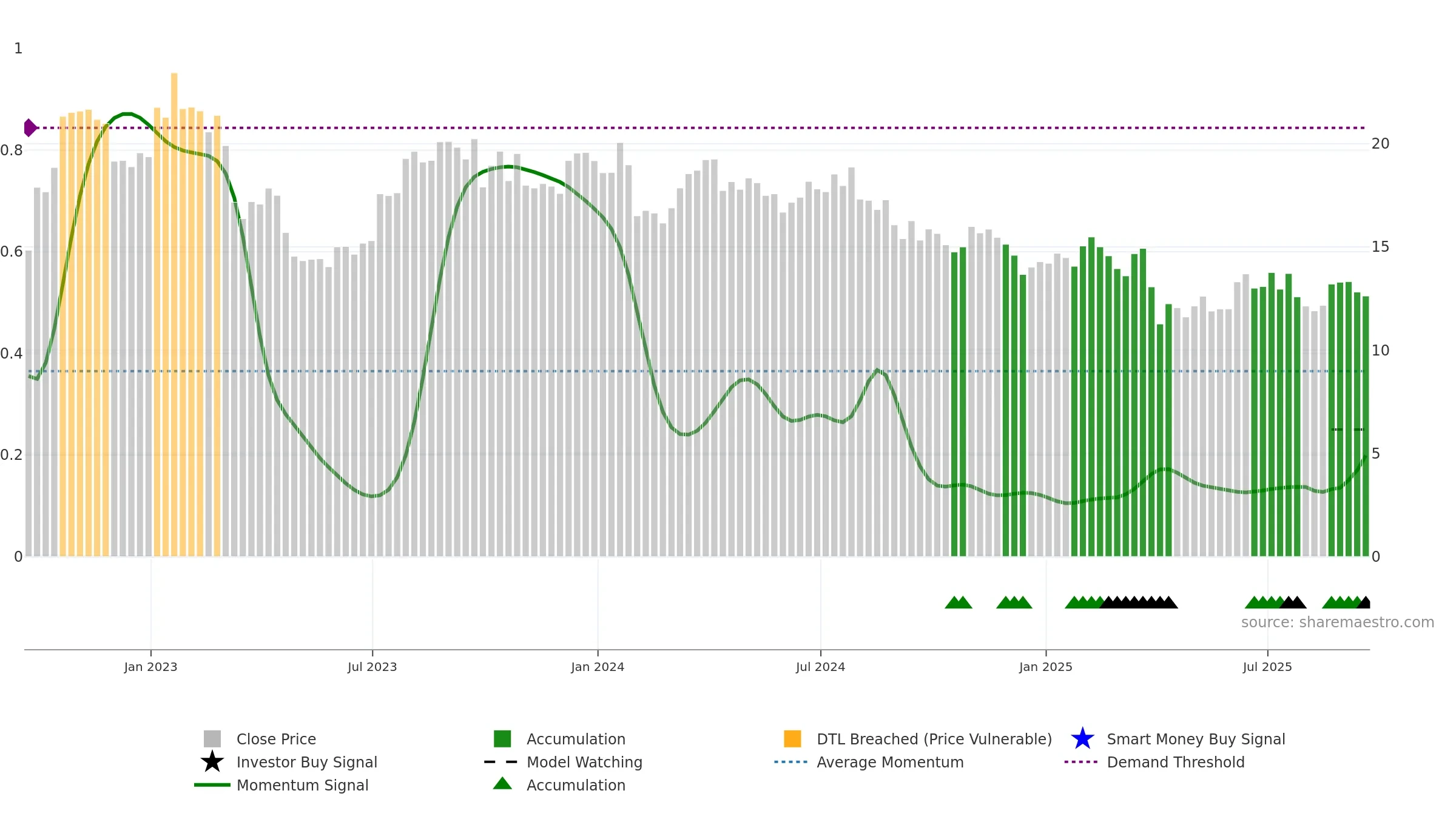Click the Jan 2023 axis label

pyautogui.click(x=150, y=667)
